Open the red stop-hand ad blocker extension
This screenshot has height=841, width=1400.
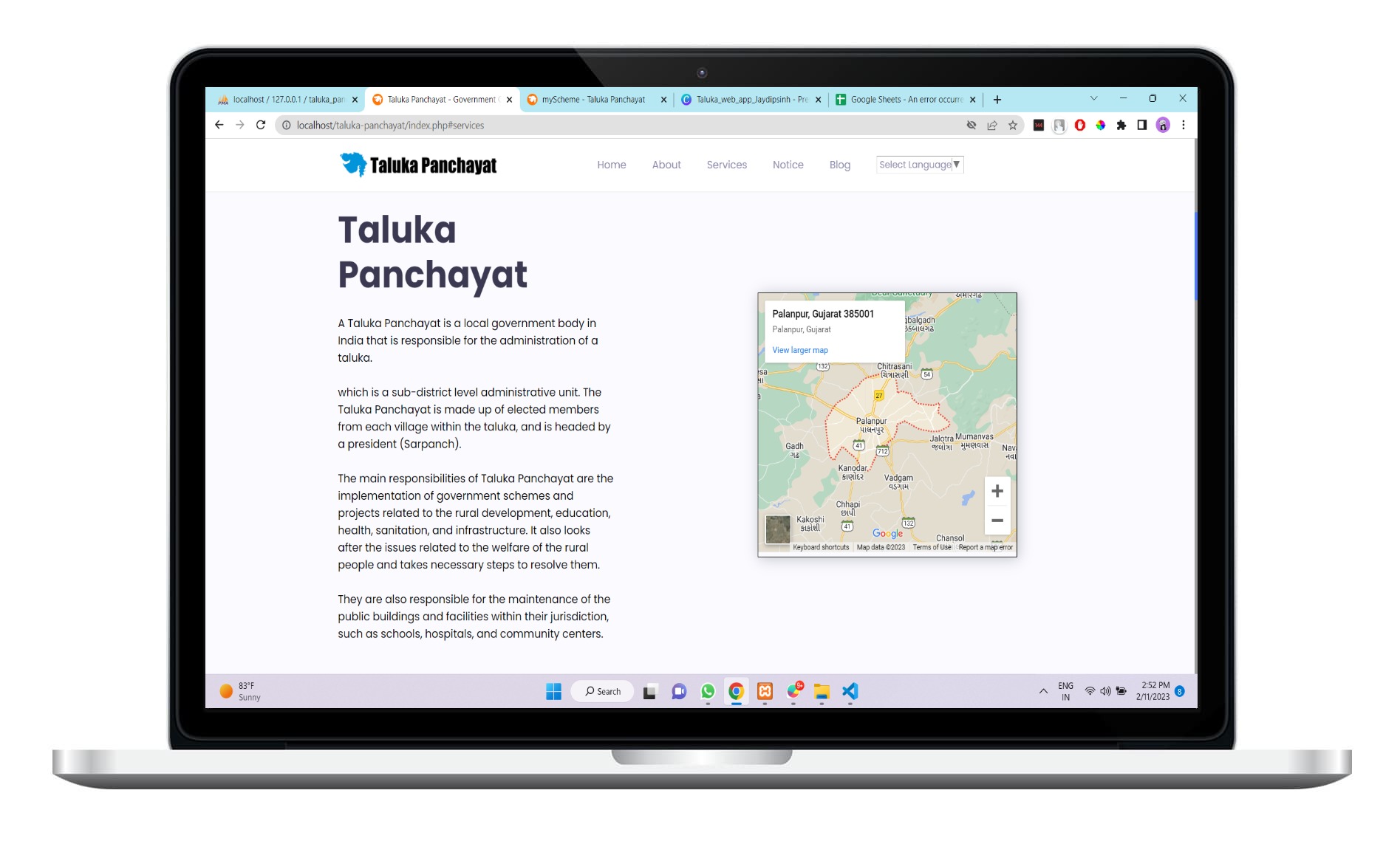(x=1080, y=126)
